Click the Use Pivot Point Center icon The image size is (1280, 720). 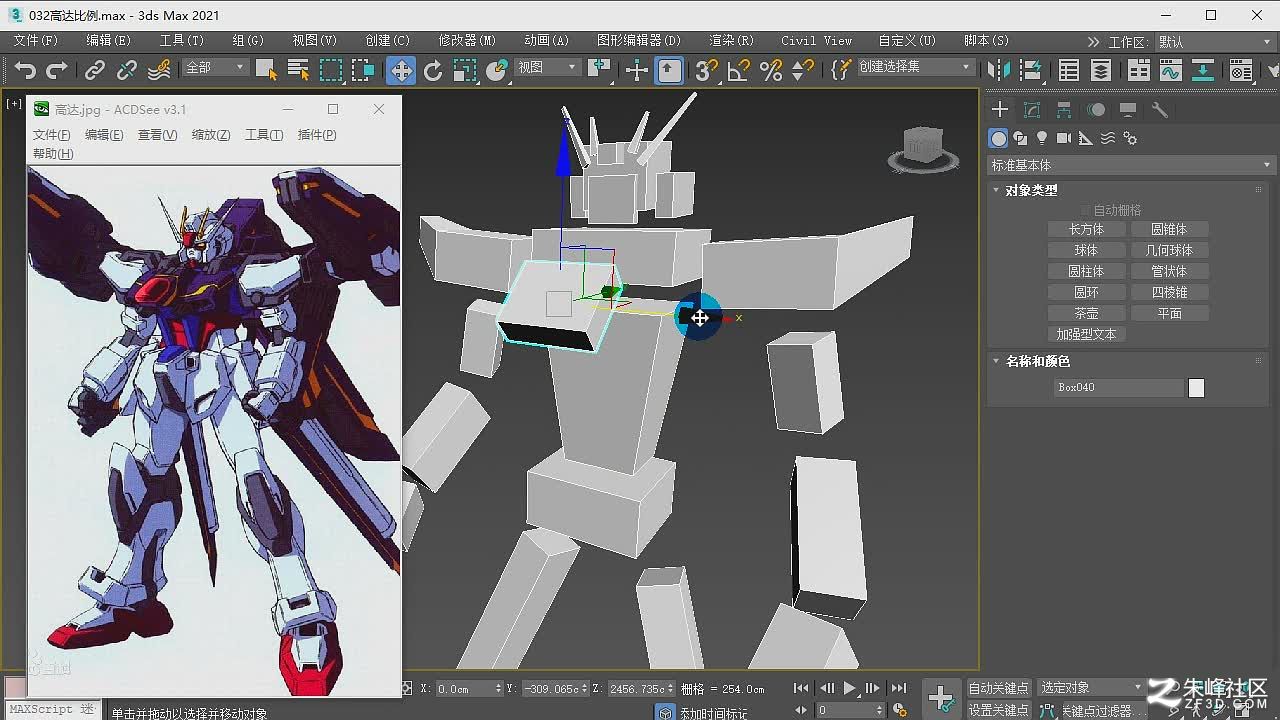click(600, 69)
